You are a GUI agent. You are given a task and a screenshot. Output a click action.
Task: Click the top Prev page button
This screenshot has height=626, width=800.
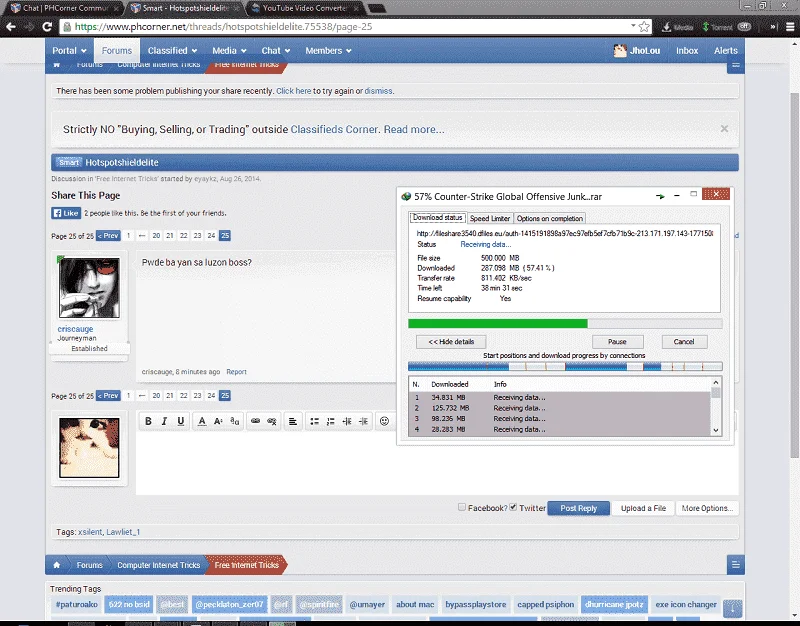(108, 236)
